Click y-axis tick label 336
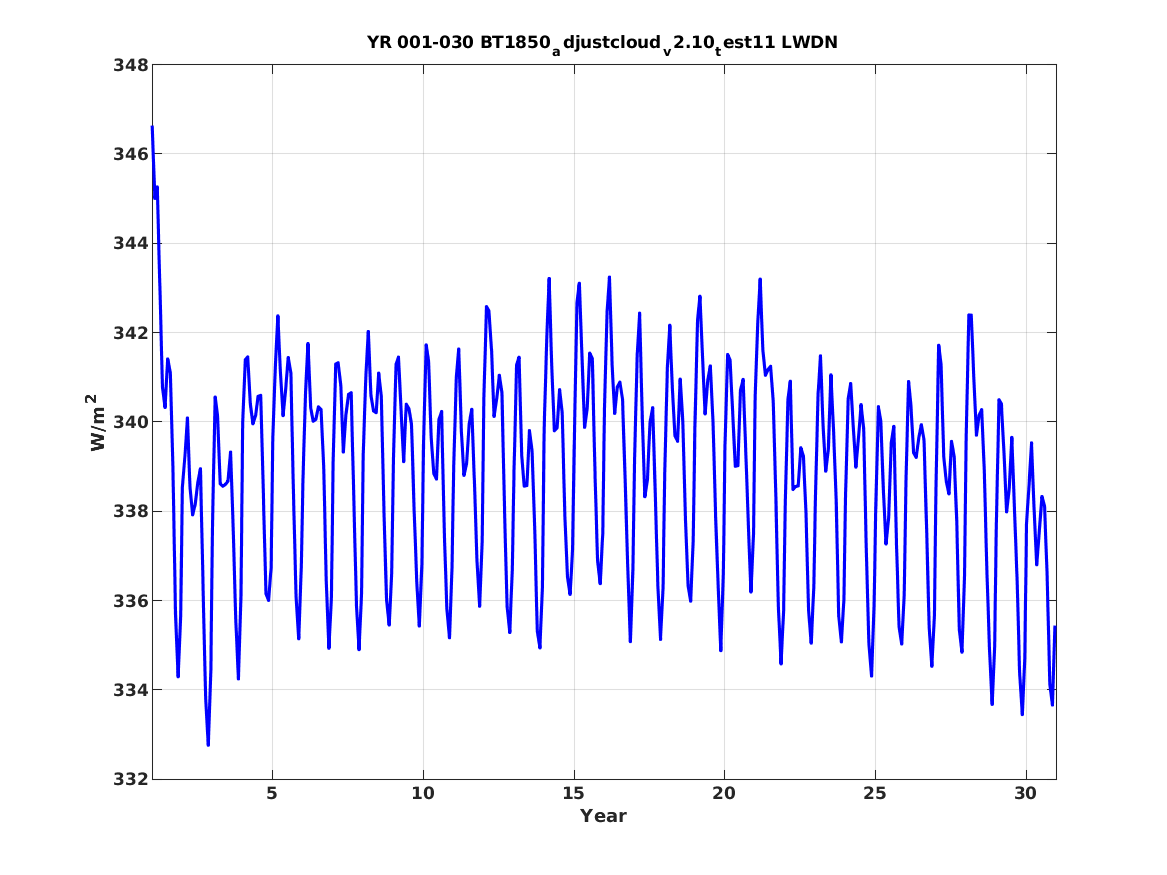This screenshot has height=875, width=1167. tap(130, 601)
